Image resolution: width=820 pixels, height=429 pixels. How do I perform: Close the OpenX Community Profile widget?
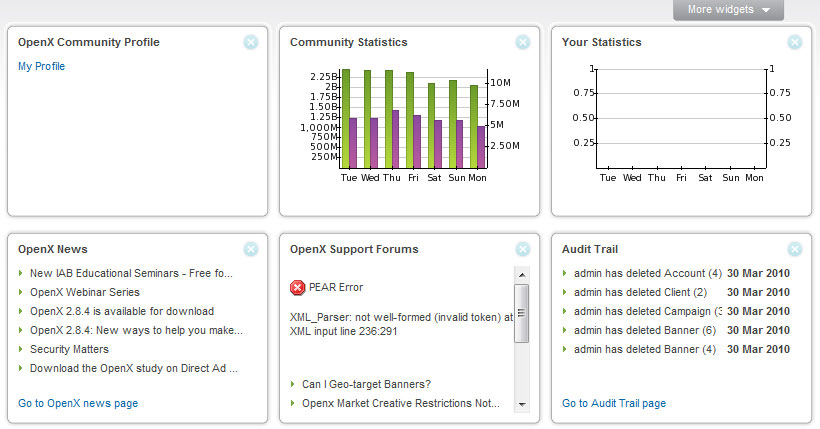[x=250, y=42]
